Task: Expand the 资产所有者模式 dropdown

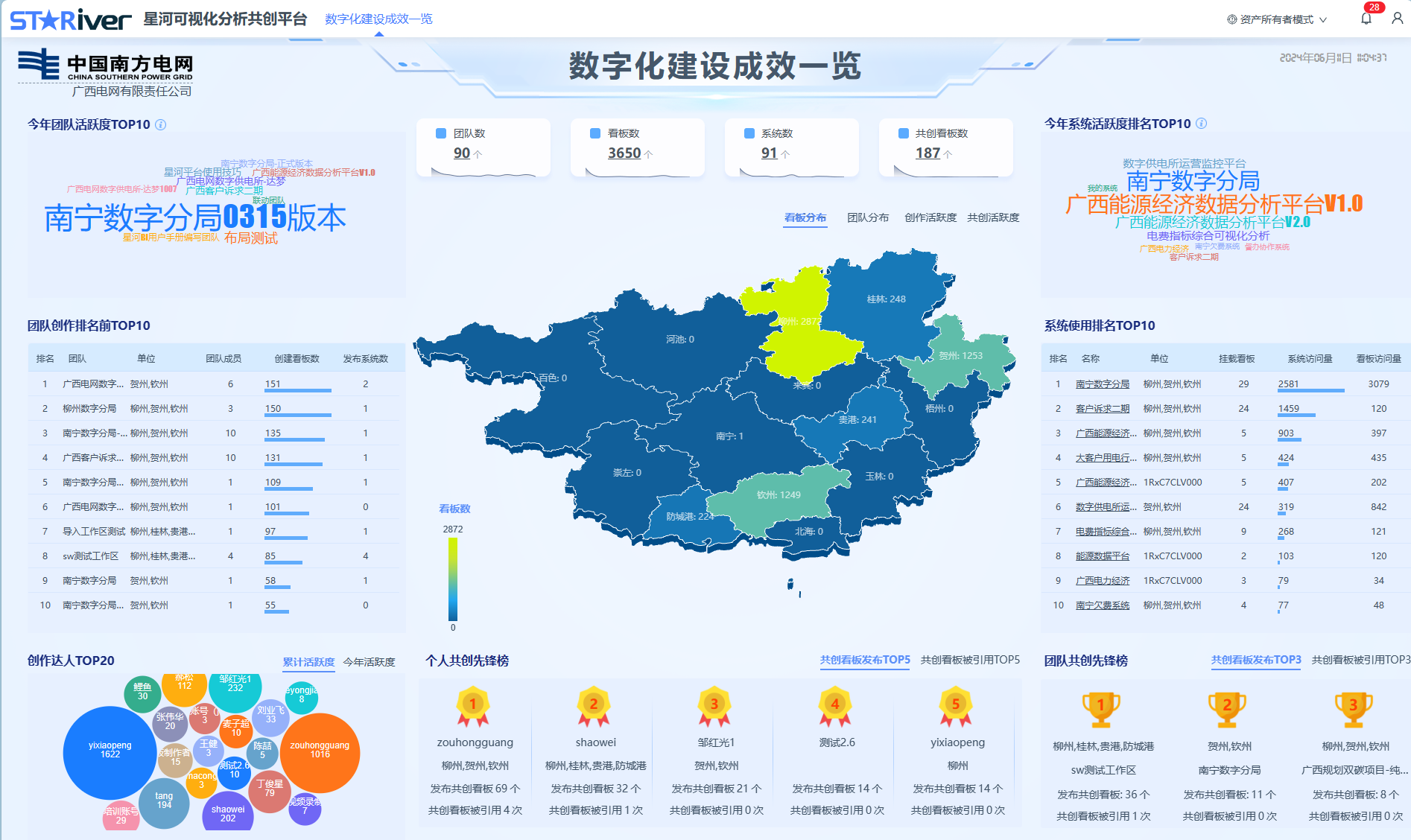Action: [1276, 19]
